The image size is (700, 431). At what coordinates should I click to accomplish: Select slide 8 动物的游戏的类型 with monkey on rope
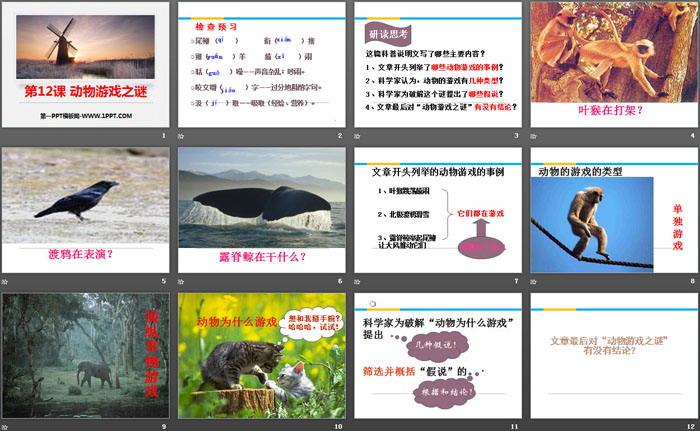(614, 210)
